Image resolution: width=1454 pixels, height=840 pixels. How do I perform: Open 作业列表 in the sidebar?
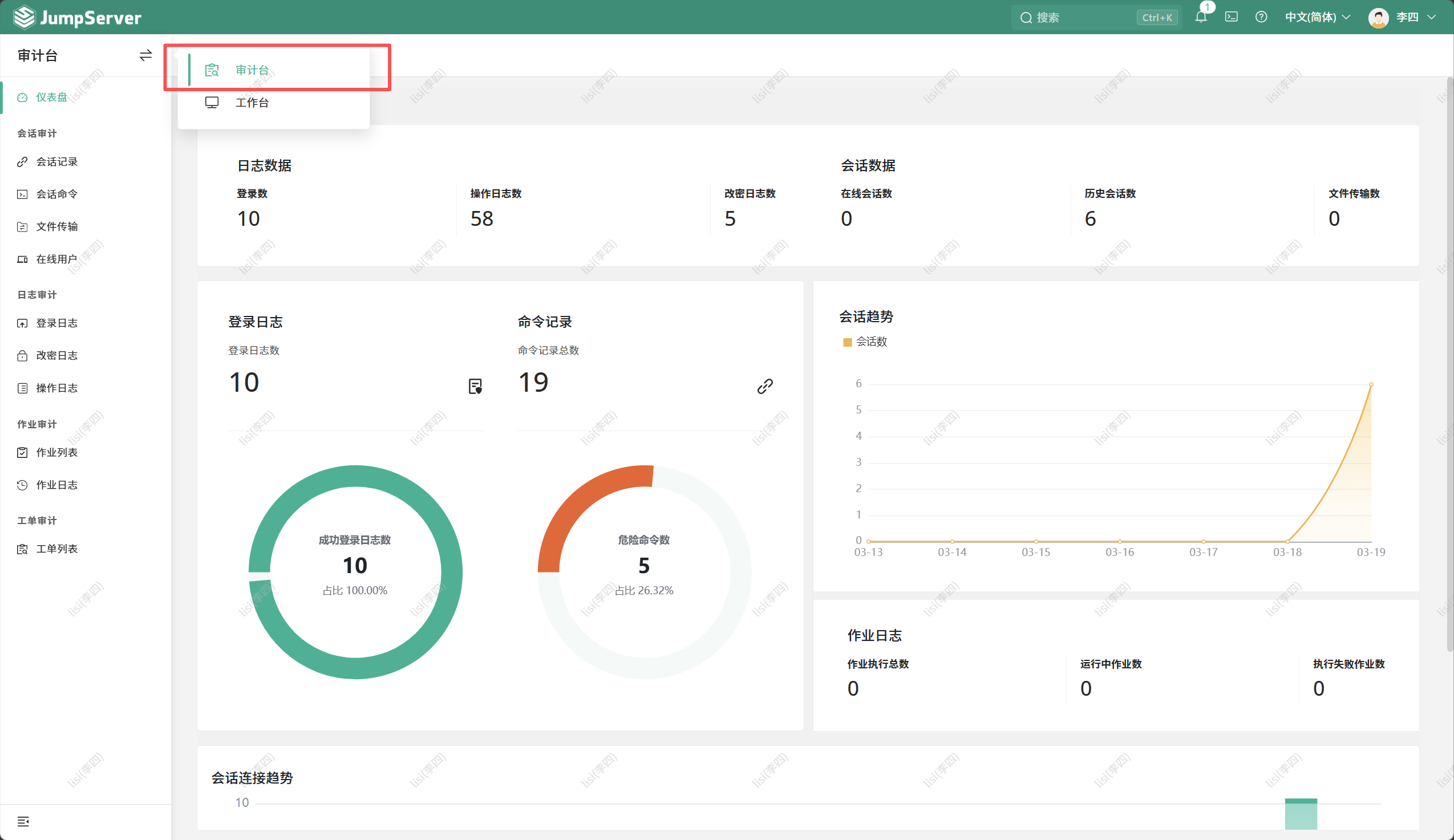point(56,452)
